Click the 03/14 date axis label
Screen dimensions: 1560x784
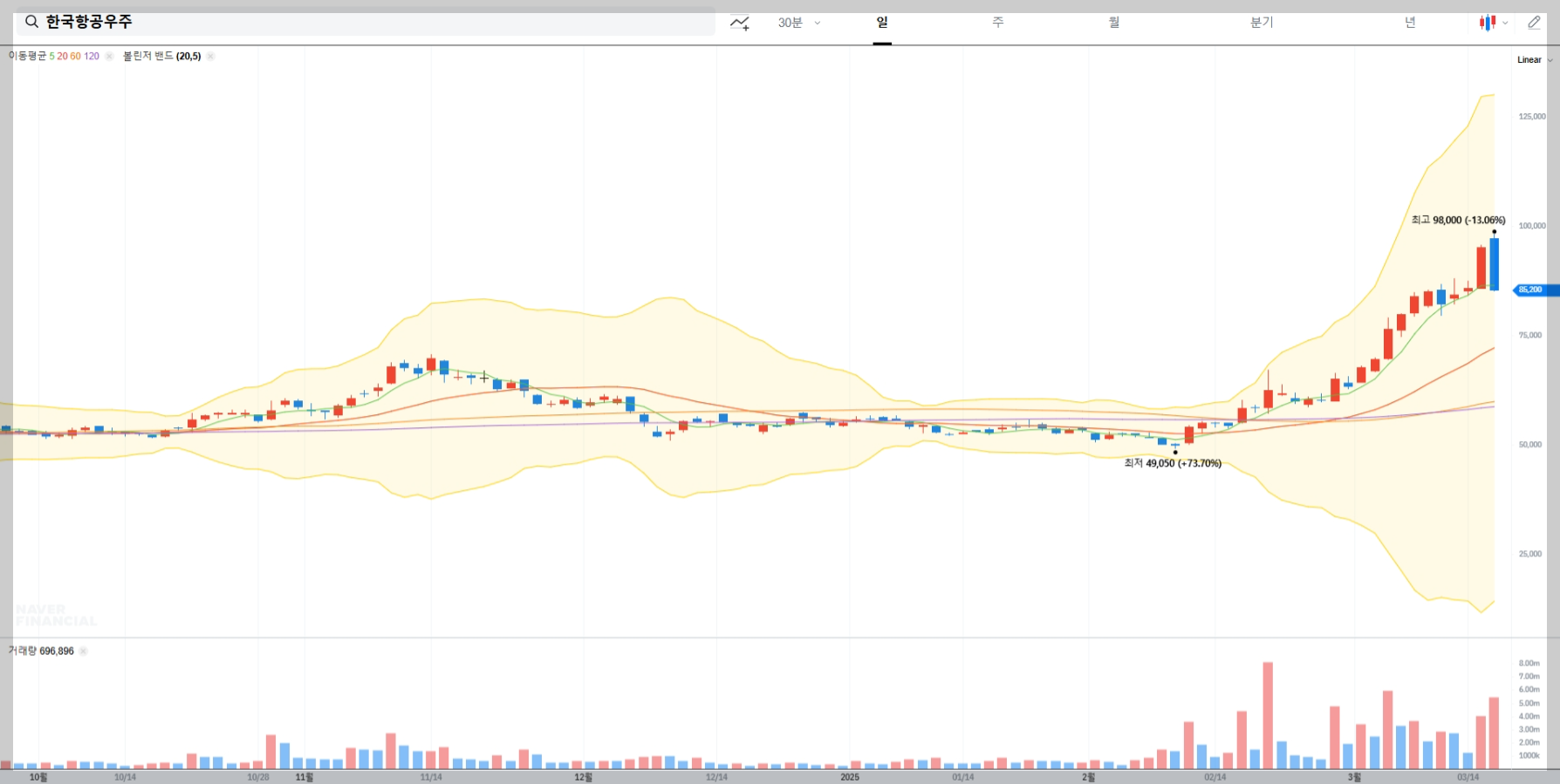[x=1468, y=777]
